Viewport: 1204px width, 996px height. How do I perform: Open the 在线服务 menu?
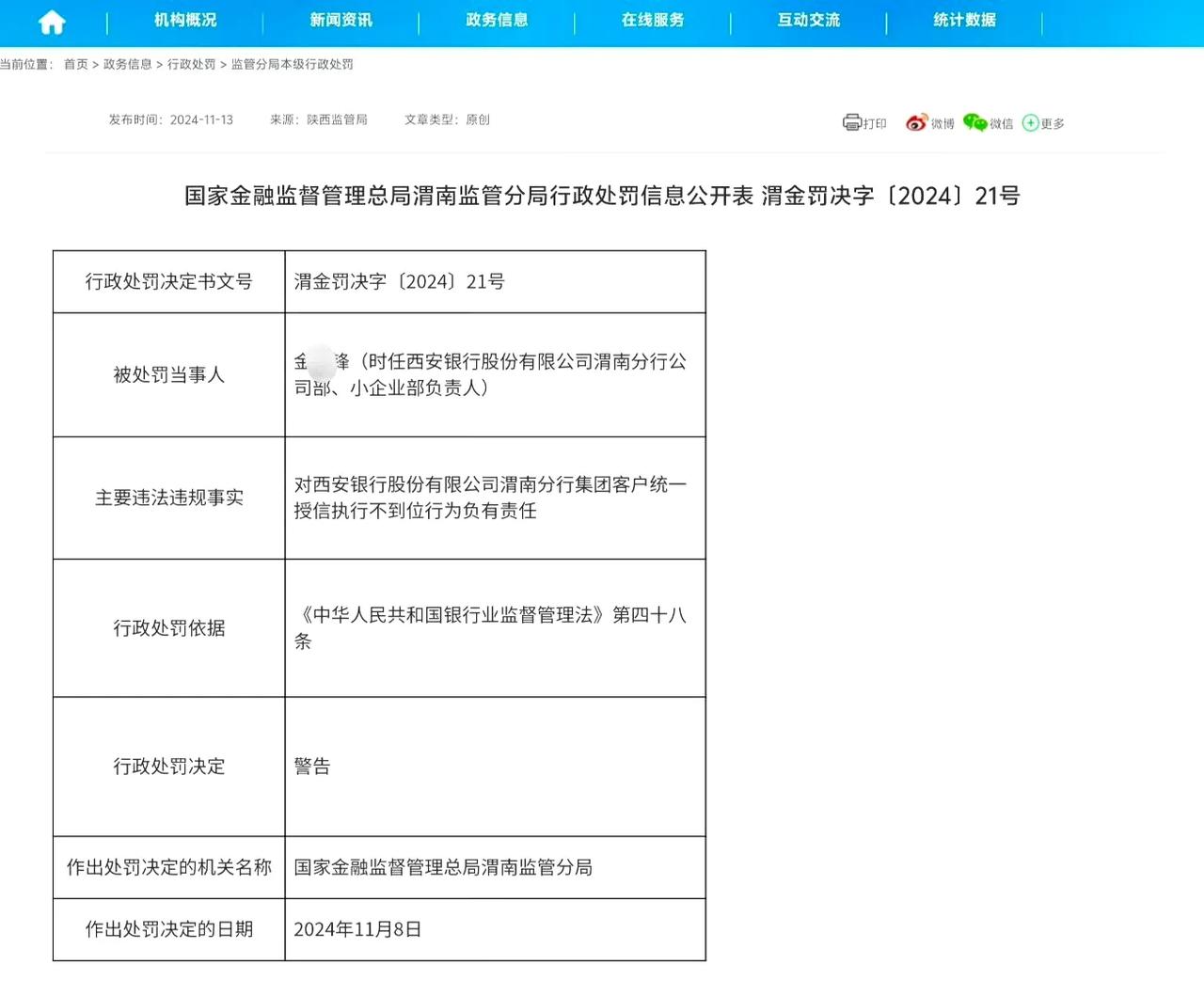pyautogui.click(x=653, y=20)
